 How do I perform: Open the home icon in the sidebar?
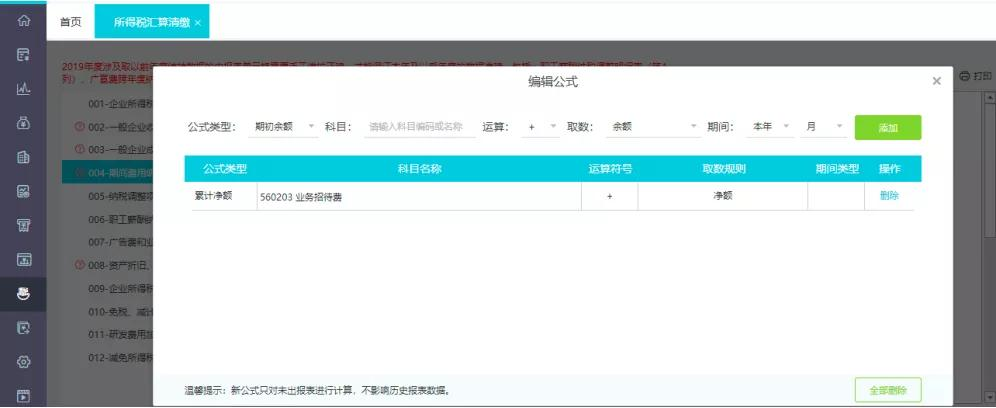[24, 20]
